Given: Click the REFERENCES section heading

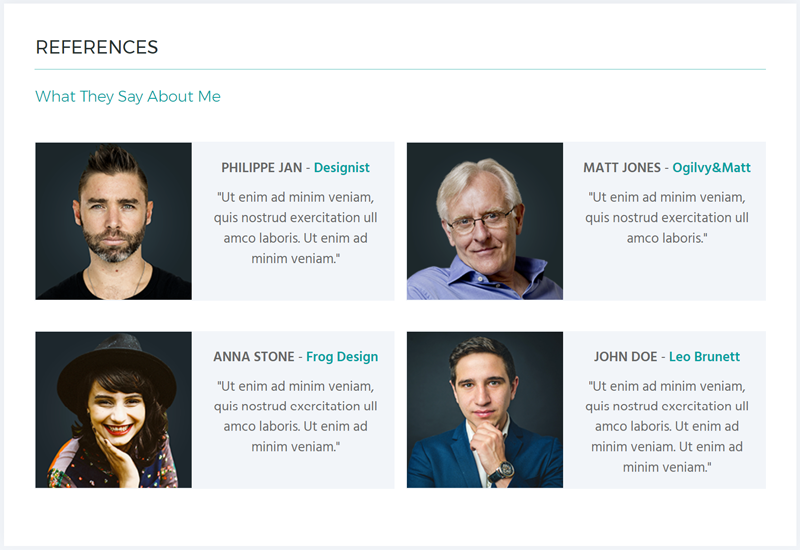Looking at the screenshot, I should (x=97, y=47).
